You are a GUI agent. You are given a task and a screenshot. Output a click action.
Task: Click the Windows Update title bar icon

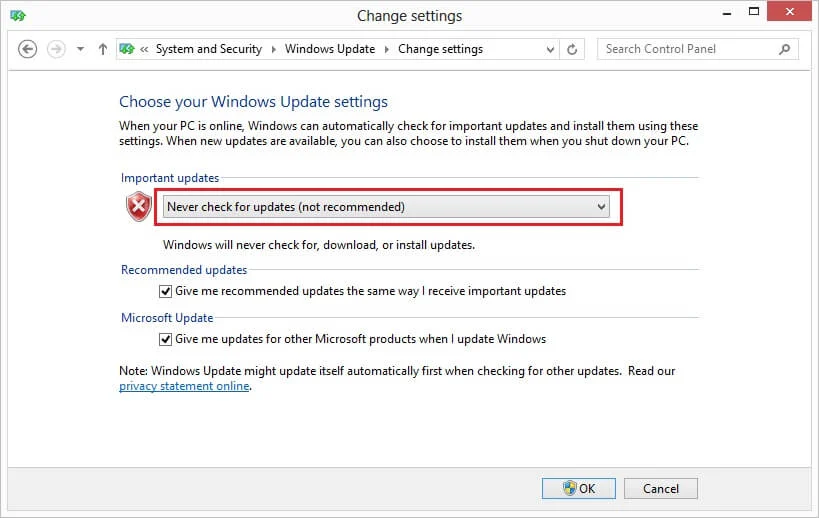tap(18, 16)
